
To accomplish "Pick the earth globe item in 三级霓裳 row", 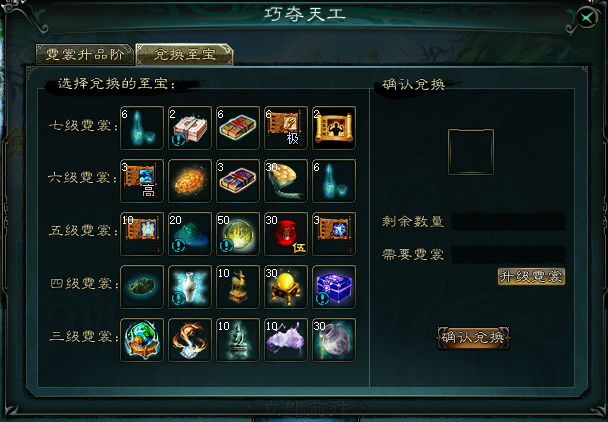I will [x=142, y=340].
